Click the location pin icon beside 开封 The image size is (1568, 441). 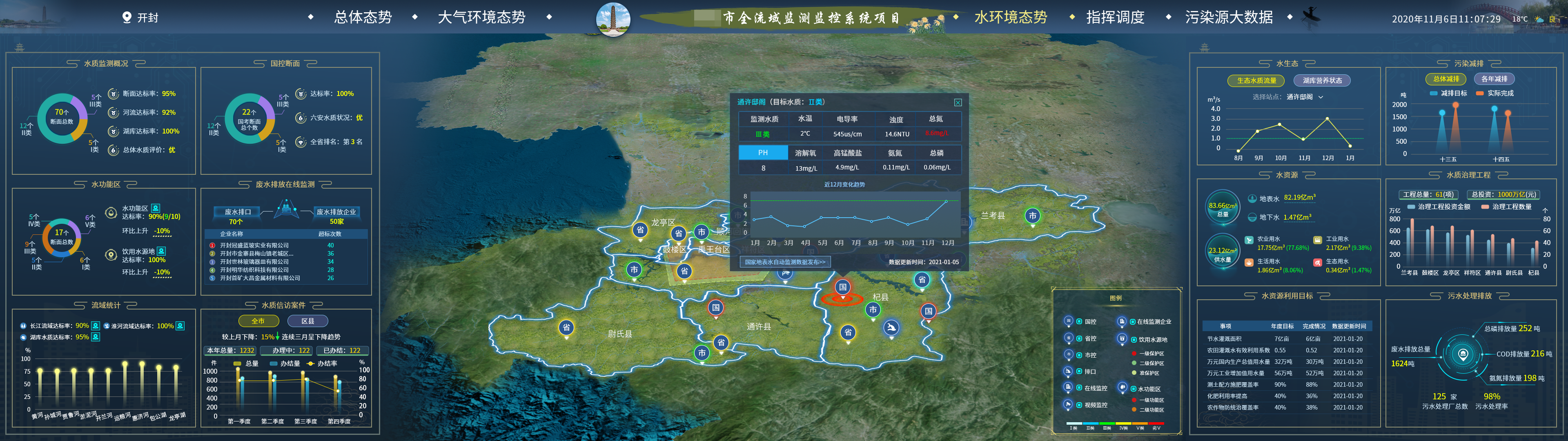click(127, 17)
